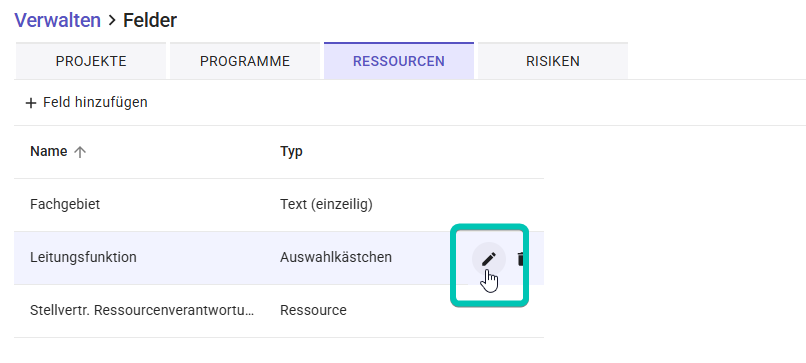Click the plus icon beside Feld hinzufügen
Screen dimensions: 806x363
click(31, 103)
